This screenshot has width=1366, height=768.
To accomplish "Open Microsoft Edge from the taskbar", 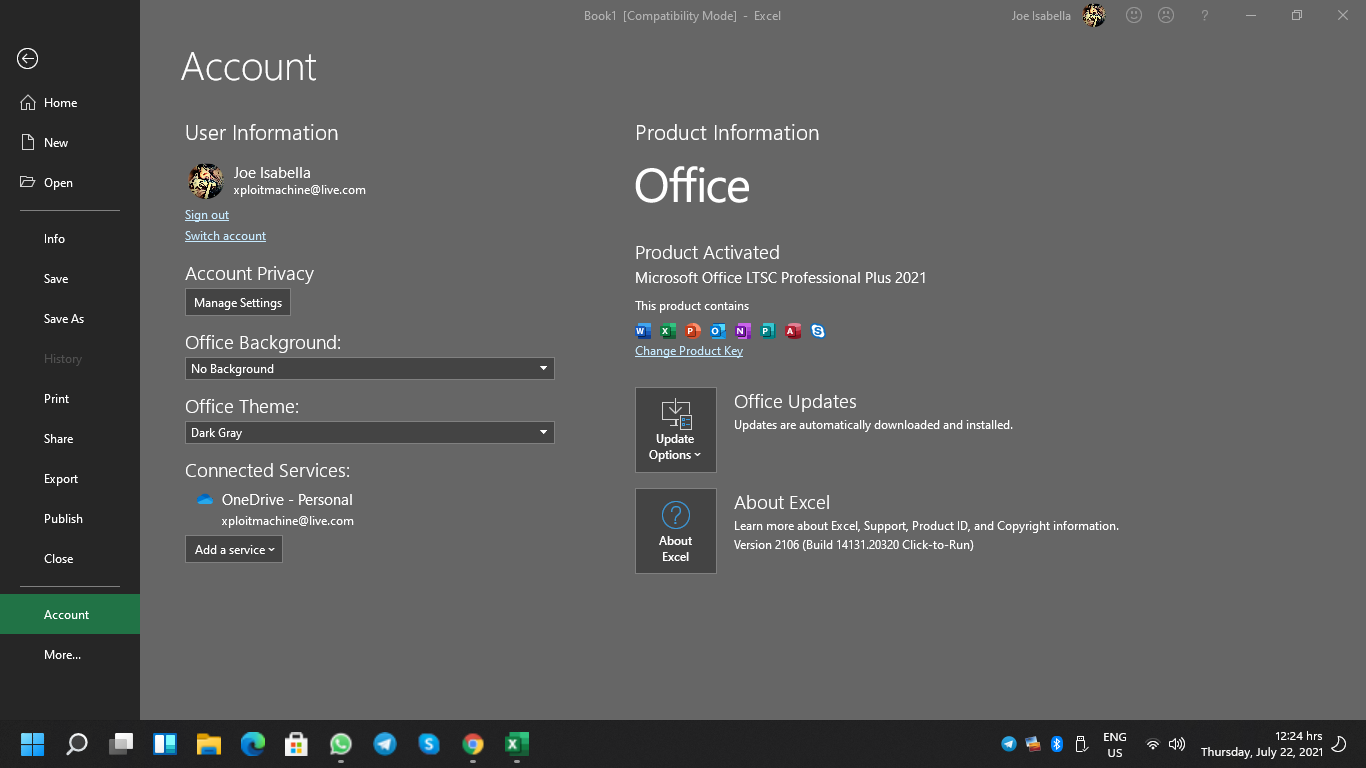I will [x=253, y=744].
